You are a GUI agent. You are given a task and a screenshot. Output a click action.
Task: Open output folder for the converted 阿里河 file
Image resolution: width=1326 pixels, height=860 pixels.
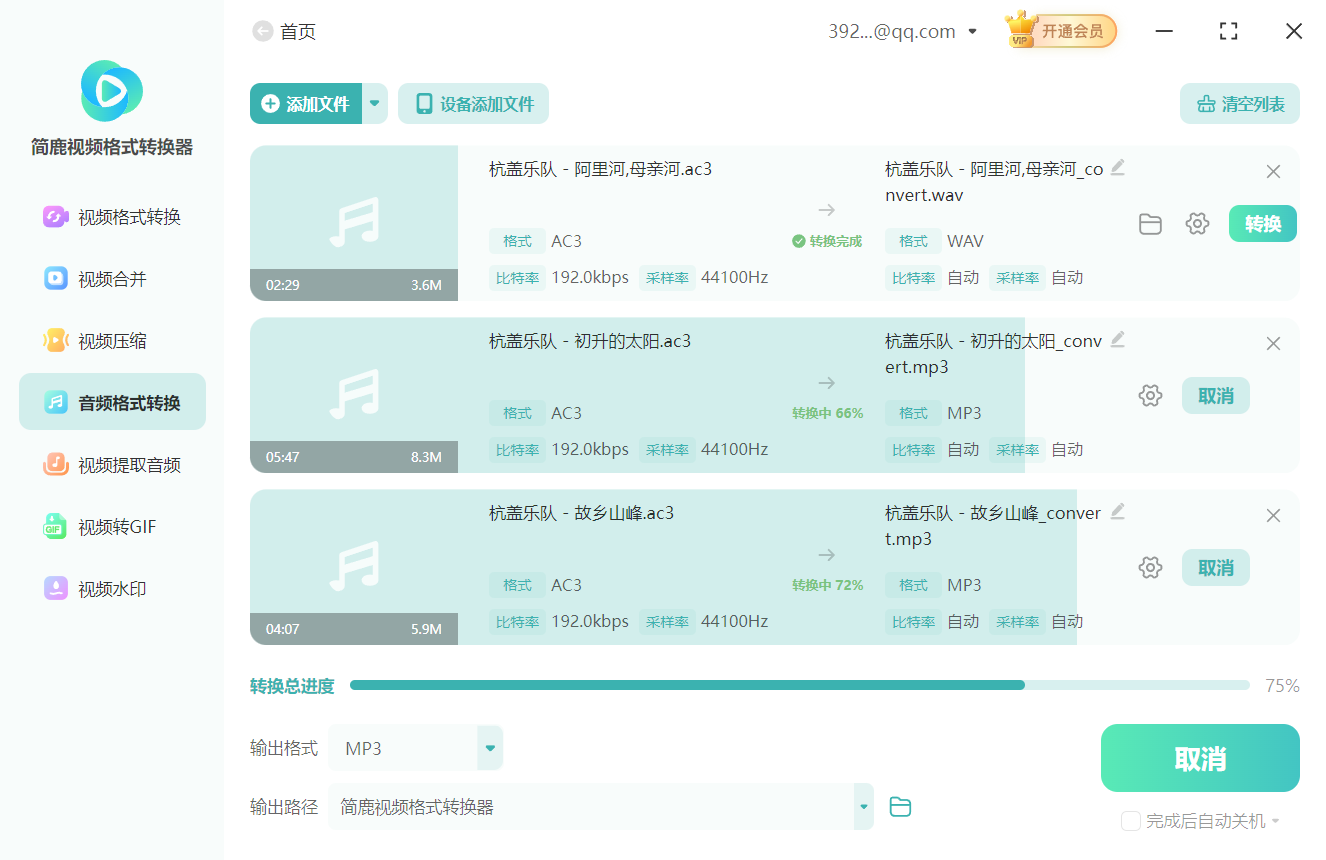pos(1150,224)
